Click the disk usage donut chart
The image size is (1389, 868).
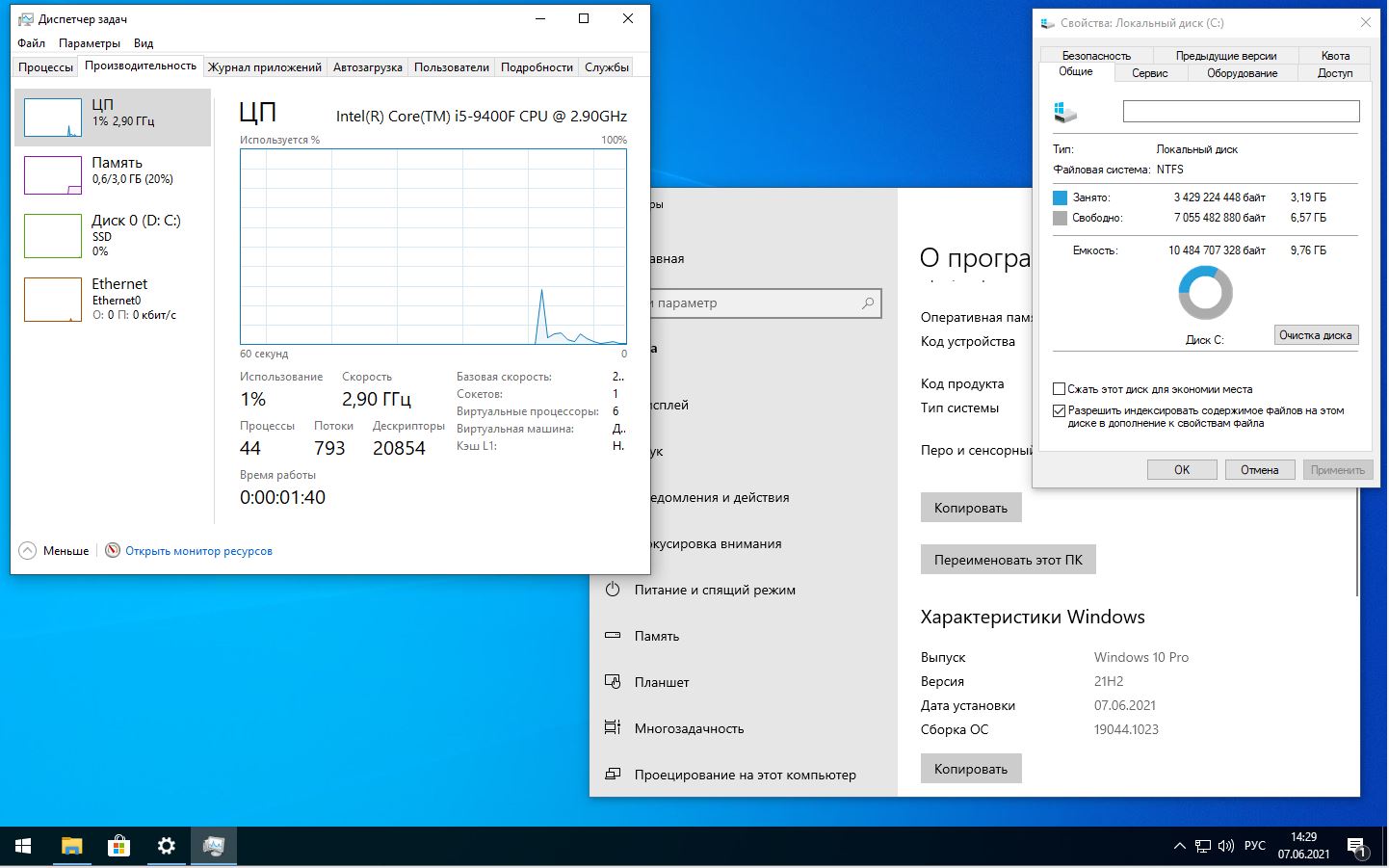pyautogui.click(x=1205, y=293)
